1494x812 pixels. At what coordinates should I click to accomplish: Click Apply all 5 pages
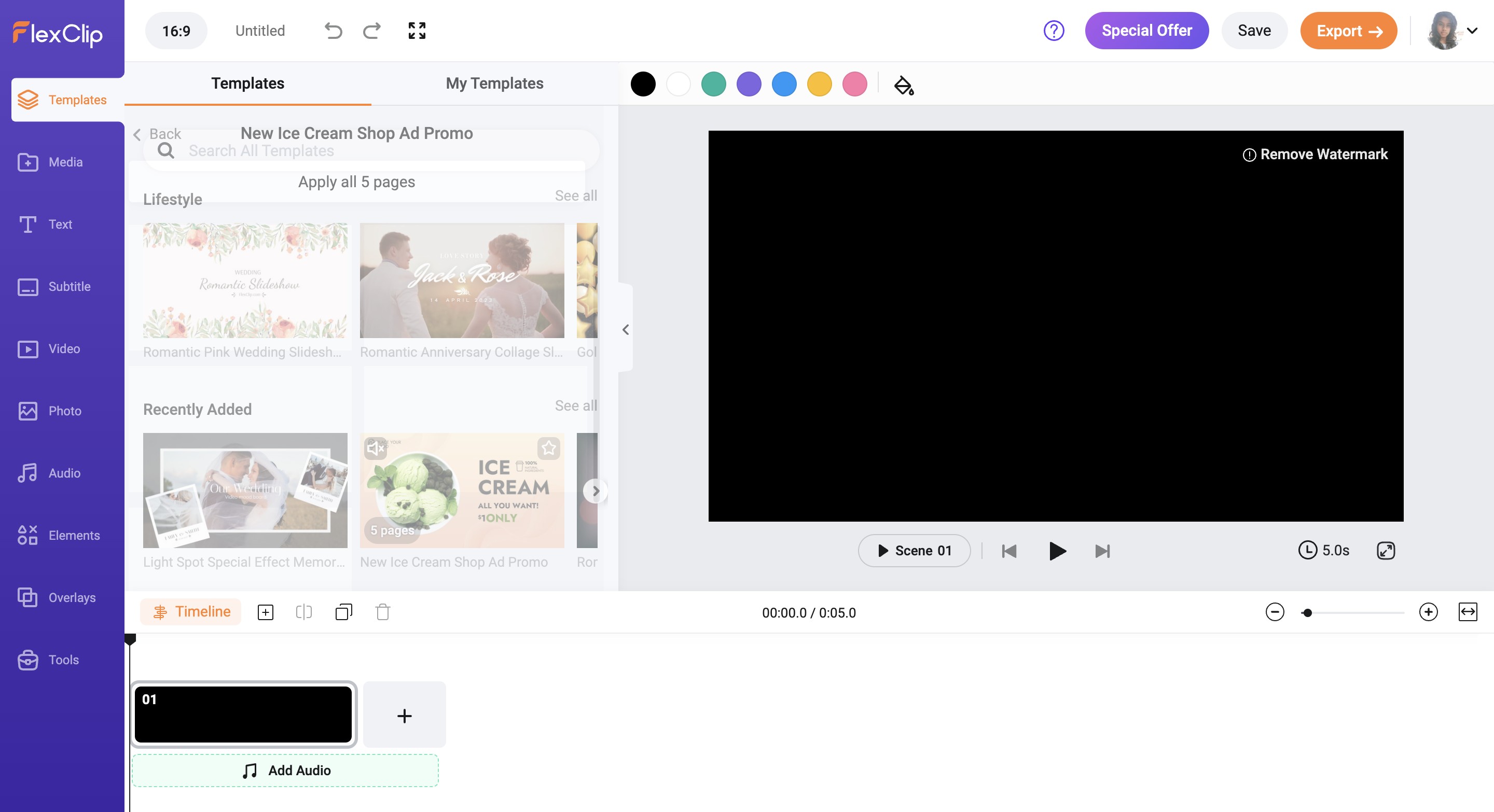tap(356, 182)
